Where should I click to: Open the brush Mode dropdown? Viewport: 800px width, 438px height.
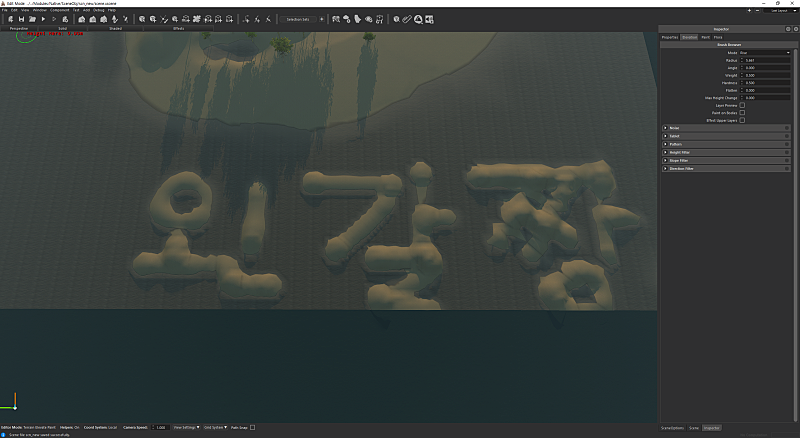[765, 53]
